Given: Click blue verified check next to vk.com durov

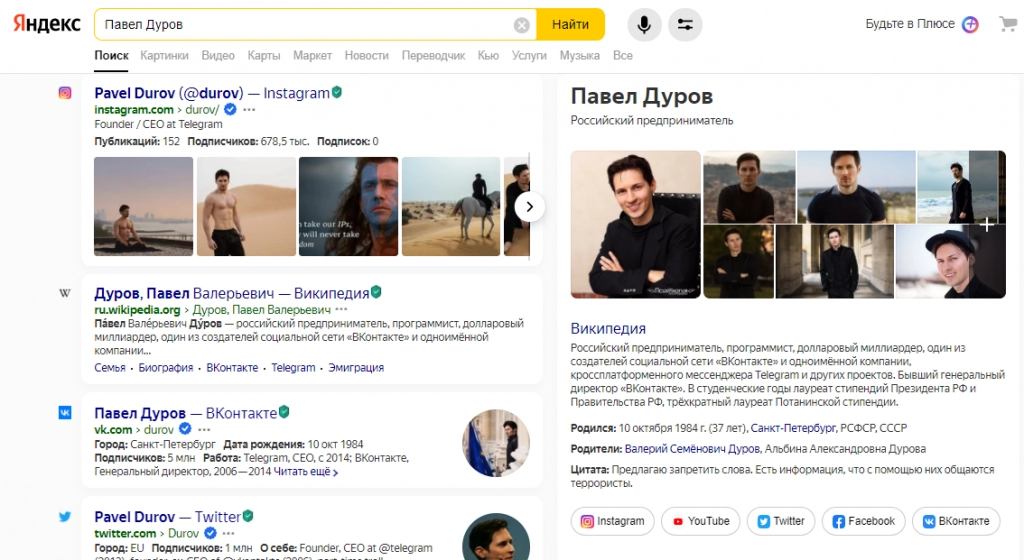Looking at the screenshot, I should click(x=185, y=429).
